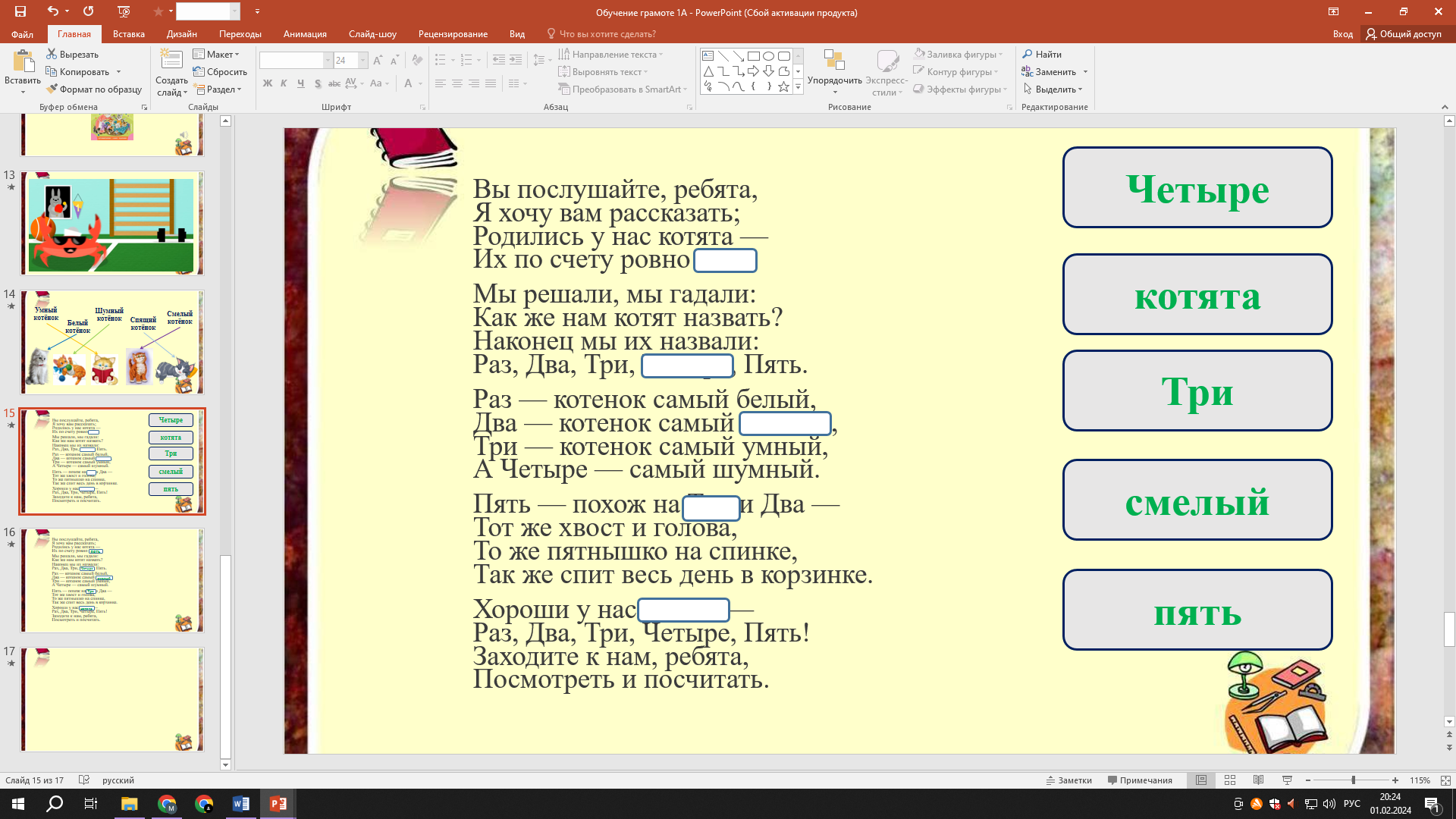Open Примечания comments button
Image resolution: width=1456 pixels, height=819 pixels.
click(1140, 780)
